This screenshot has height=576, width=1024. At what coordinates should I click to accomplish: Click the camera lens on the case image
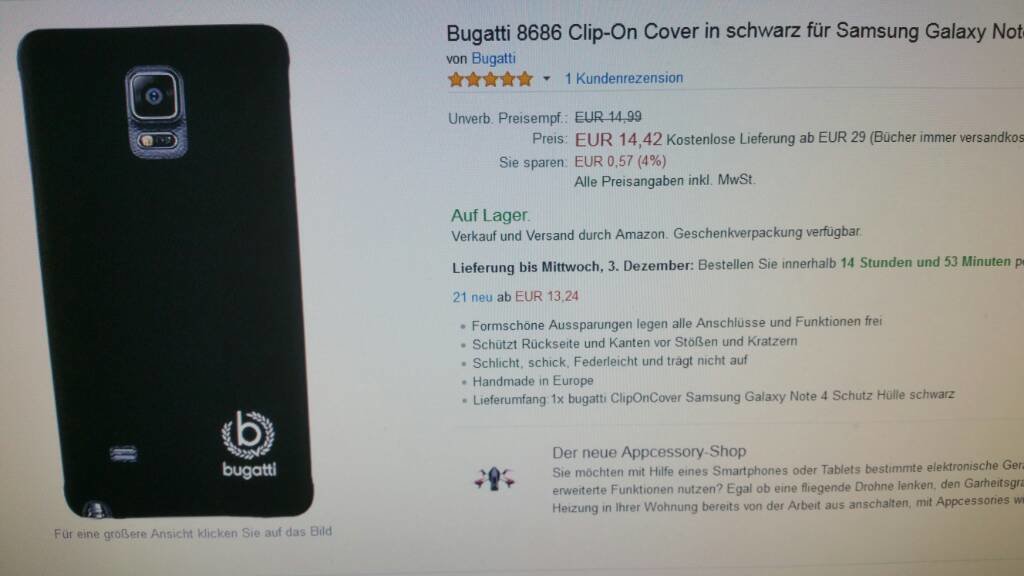(x=154, y=97)
